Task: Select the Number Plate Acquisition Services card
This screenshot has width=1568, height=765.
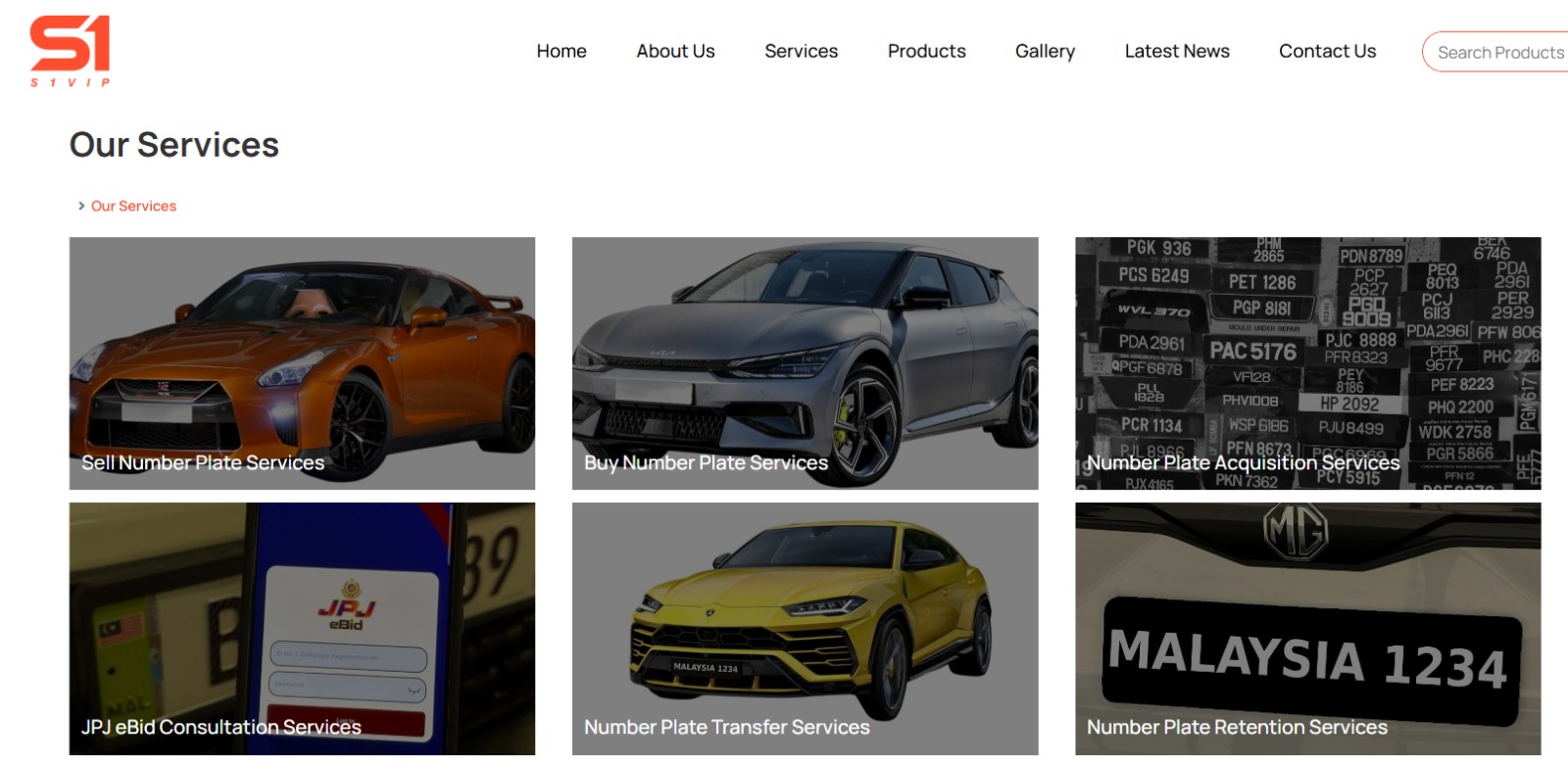Action: [x=1307, y=363]
